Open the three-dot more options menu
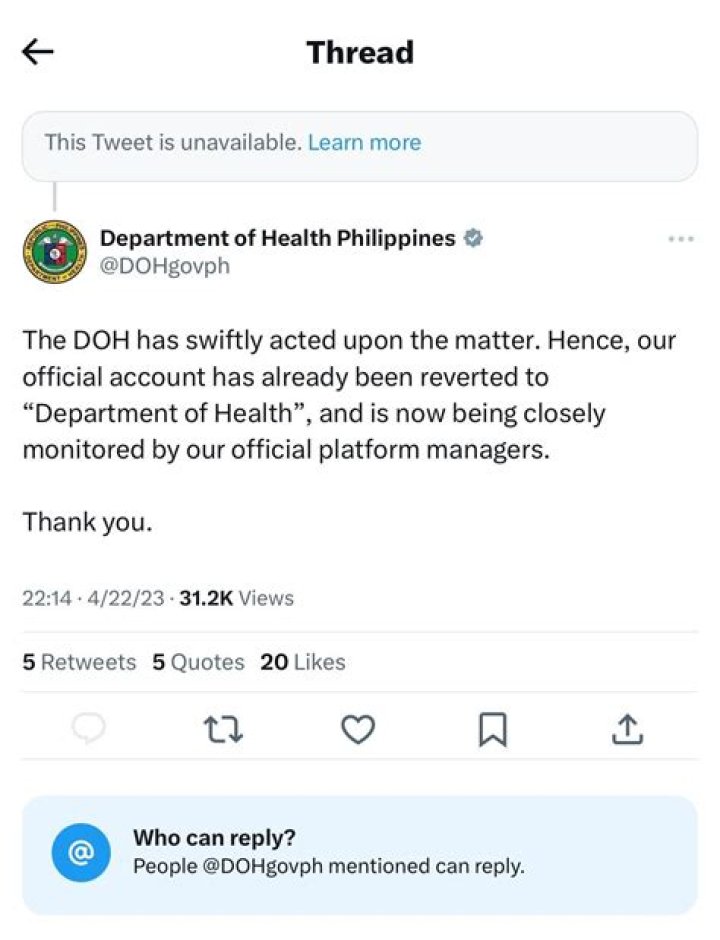Screen dimensions: 720x940 click(681, 239)
